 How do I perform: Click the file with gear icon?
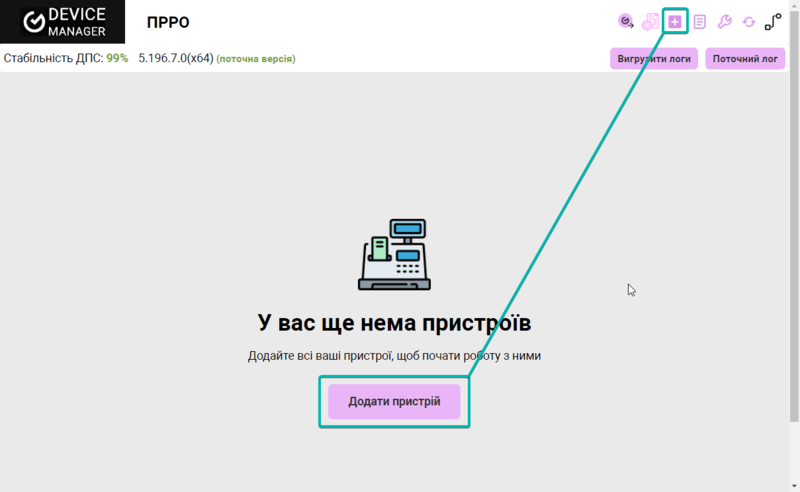click(650, 21)
